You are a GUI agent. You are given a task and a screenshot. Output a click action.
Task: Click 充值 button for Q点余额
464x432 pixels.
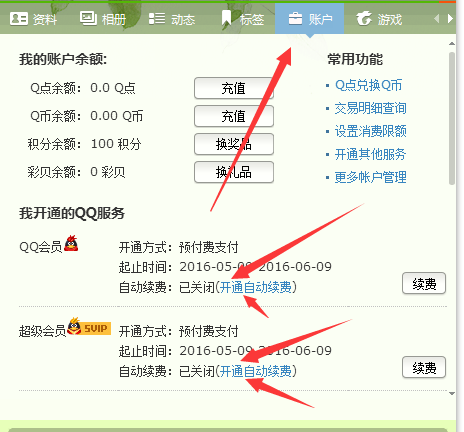[x=234, y=88]
